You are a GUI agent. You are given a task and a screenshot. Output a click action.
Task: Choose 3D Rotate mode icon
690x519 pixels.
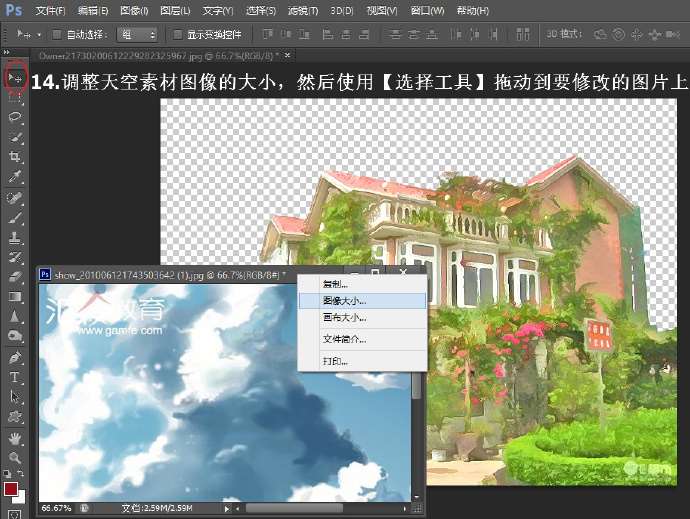(x=600, y=34)
